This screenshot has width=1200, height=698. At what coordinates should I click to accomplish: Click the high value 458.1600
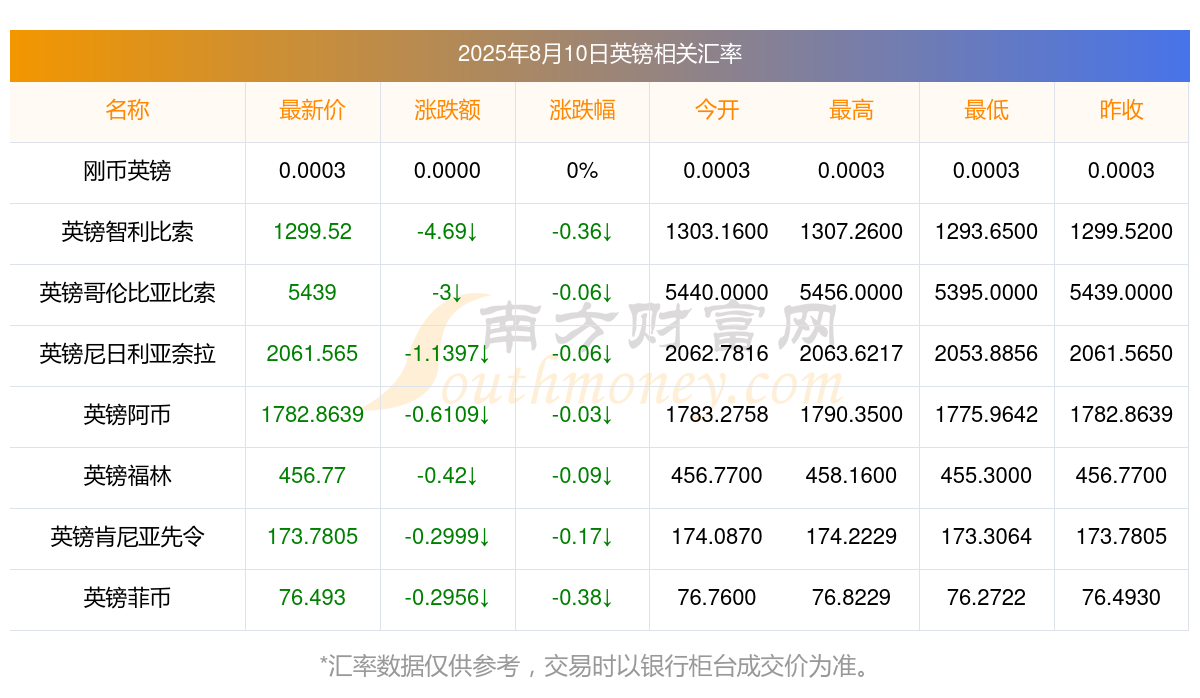point(851,476)
